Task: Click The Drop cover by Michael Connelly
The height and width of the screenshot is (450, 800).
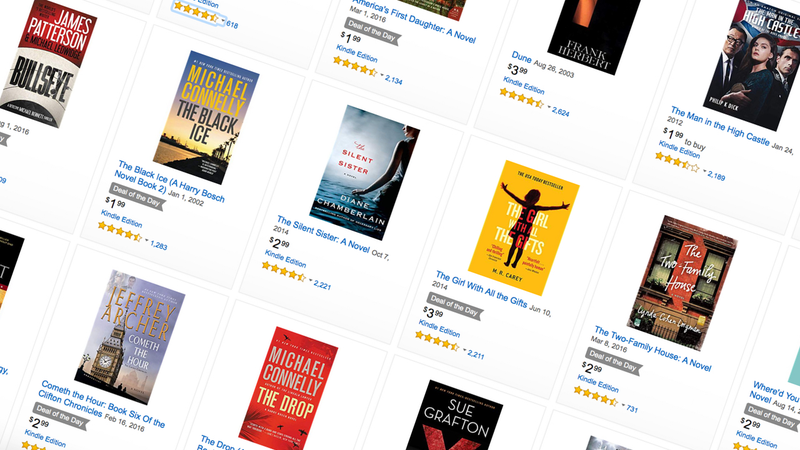Action: point(288,390)
